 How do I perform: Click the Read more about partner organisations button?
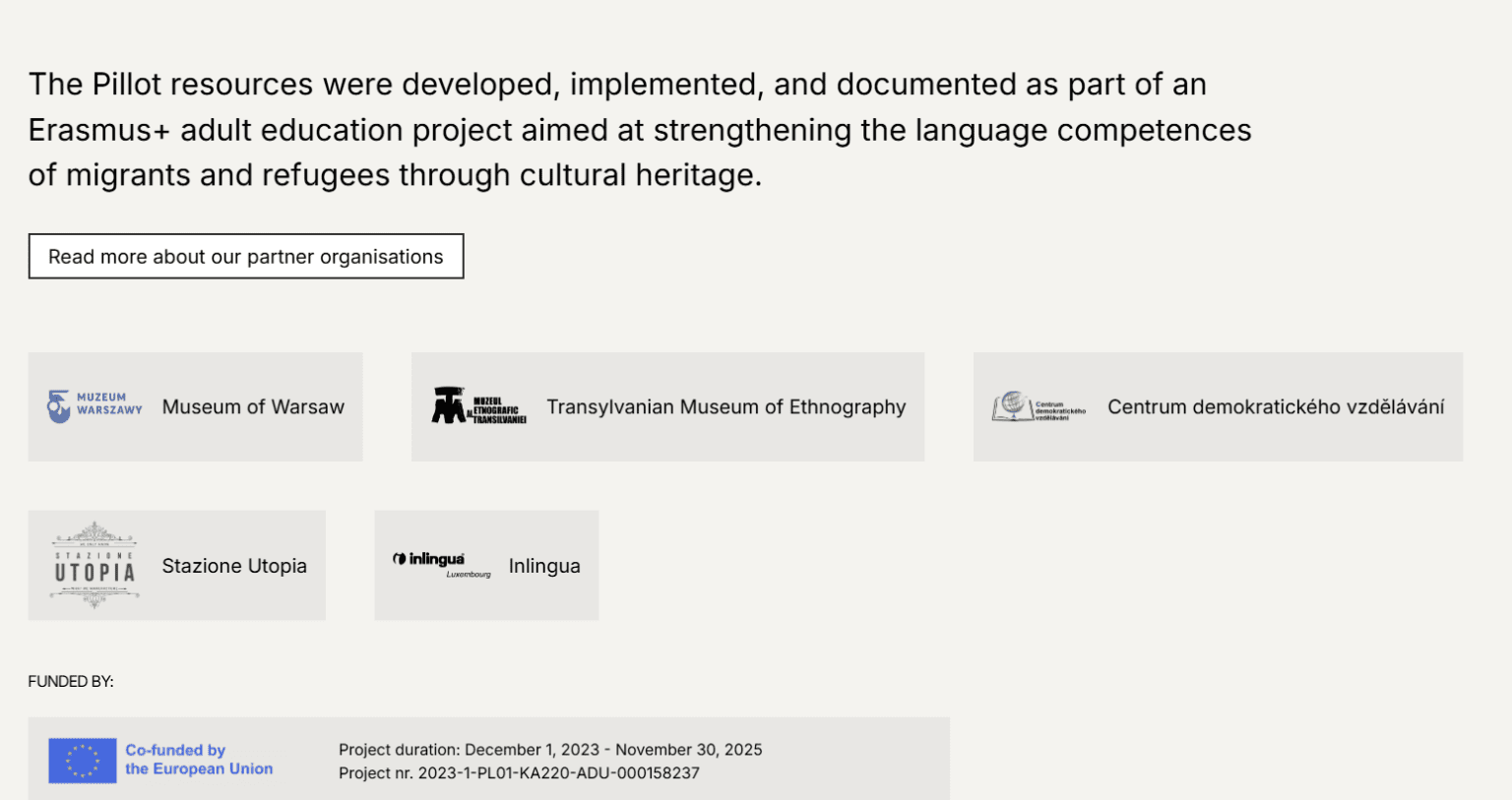(246, 257)
